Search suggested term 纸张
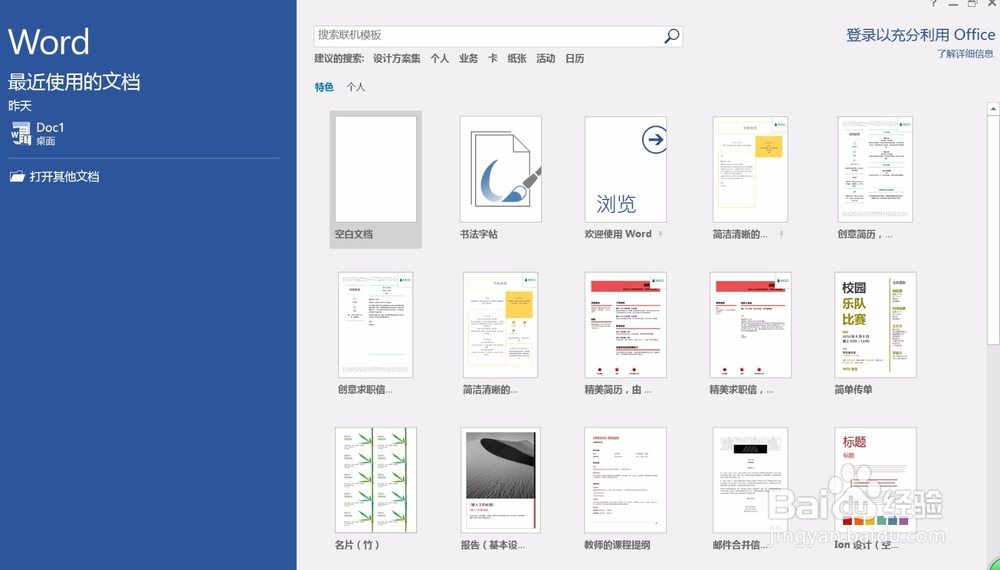Viewport: 1000px width, 570px height. [517, 59]
